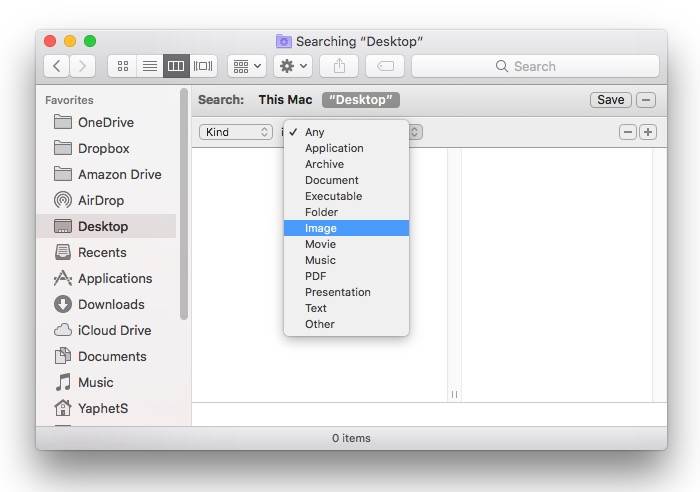Viewport: 700px width, 492px height.
Task: Minimize the Finder window
Action: 70,41
